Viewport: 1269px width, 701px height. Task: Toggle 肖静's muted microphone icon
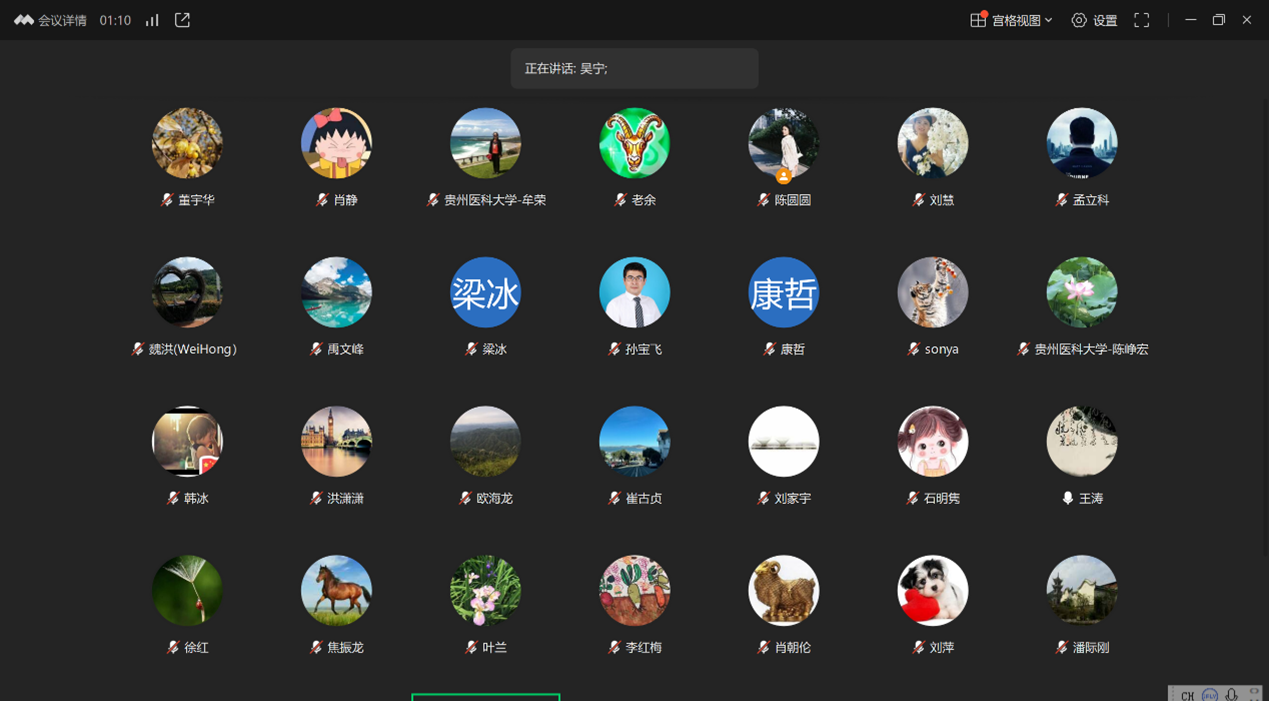(x=322, y=200)
